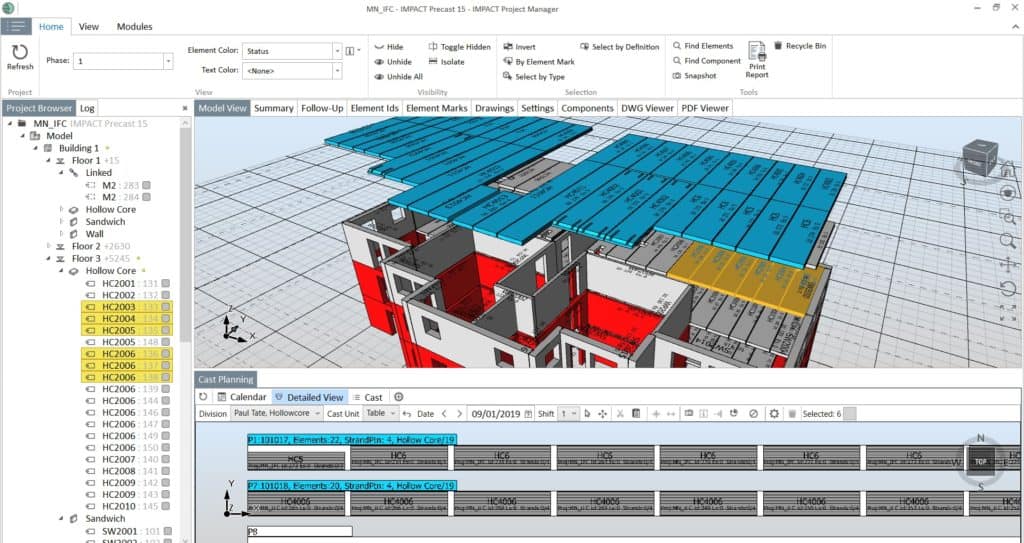1024x543 pixels.
Task: Open the DWG Viewer tab
Action: (647, 108)
